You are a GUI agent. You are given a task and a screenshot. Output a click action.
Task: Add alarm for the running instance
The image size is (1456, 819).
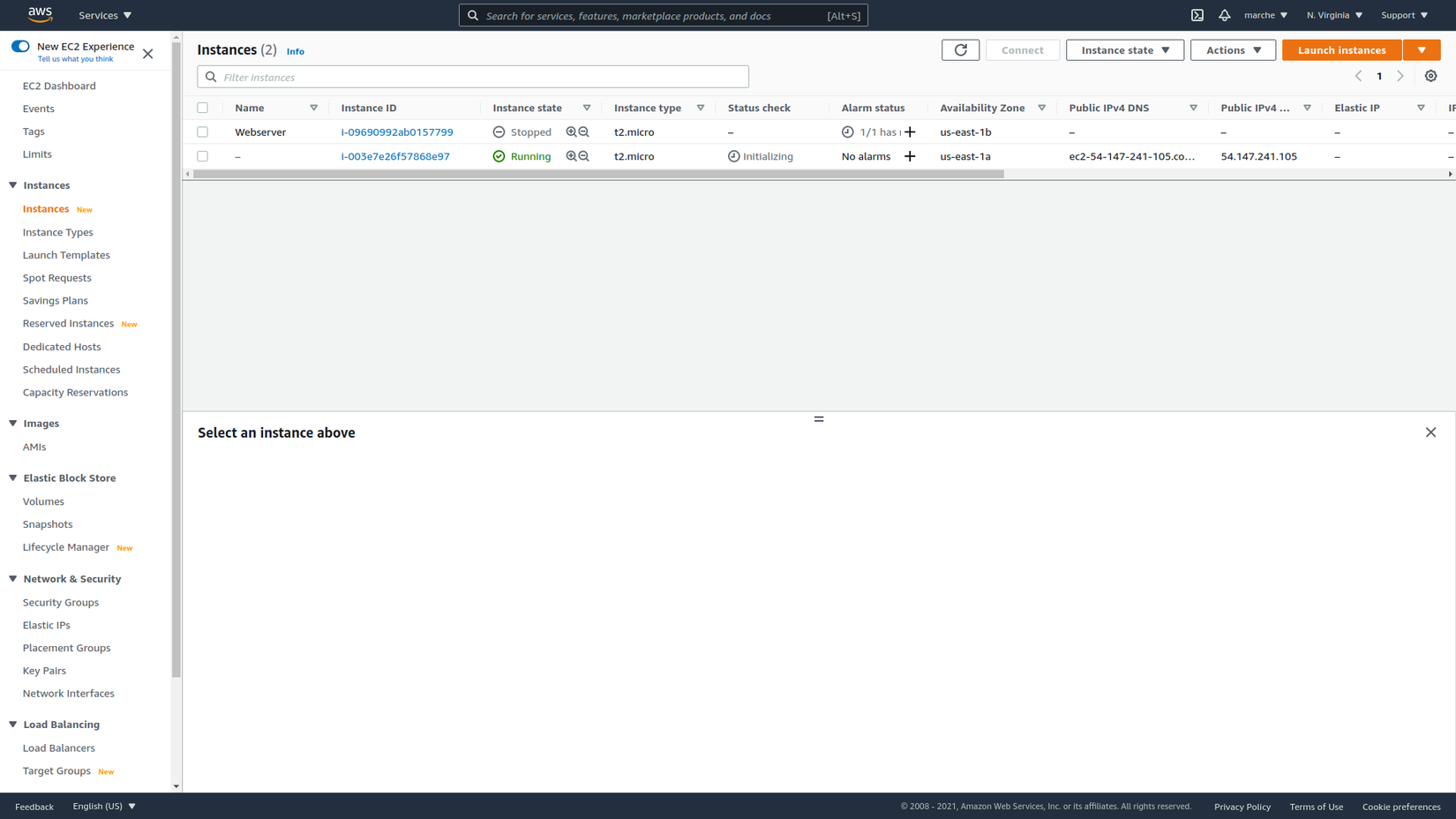coord(910,156)
